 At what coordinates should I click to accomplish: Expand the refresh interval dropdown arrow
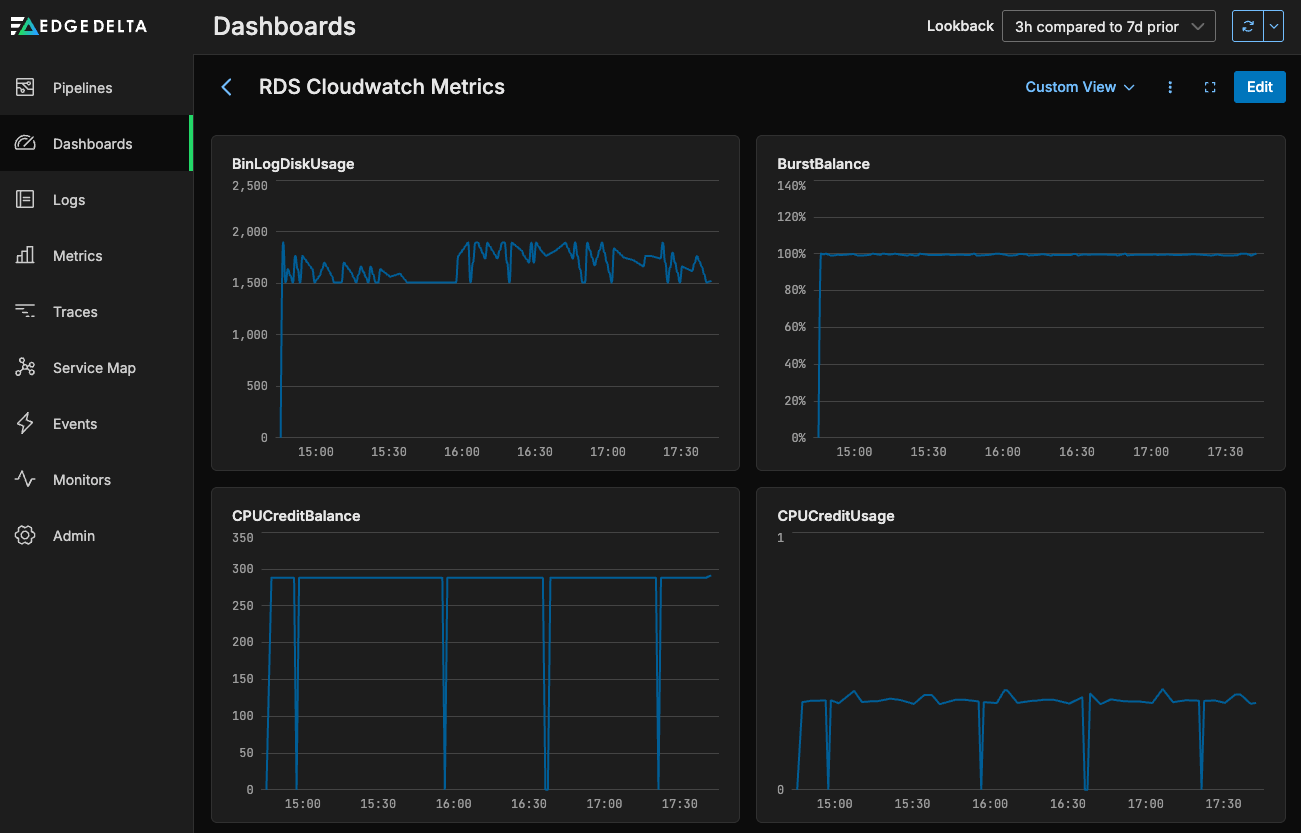1274,27
